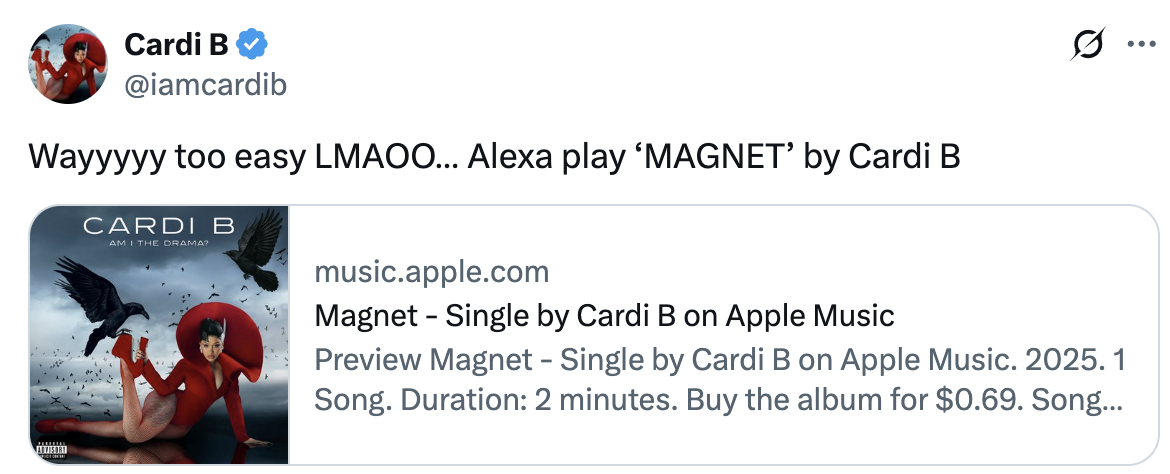Click the music.apple.com domain label
The width and height of the screenshot is (1170, 474).
[431, 271]
